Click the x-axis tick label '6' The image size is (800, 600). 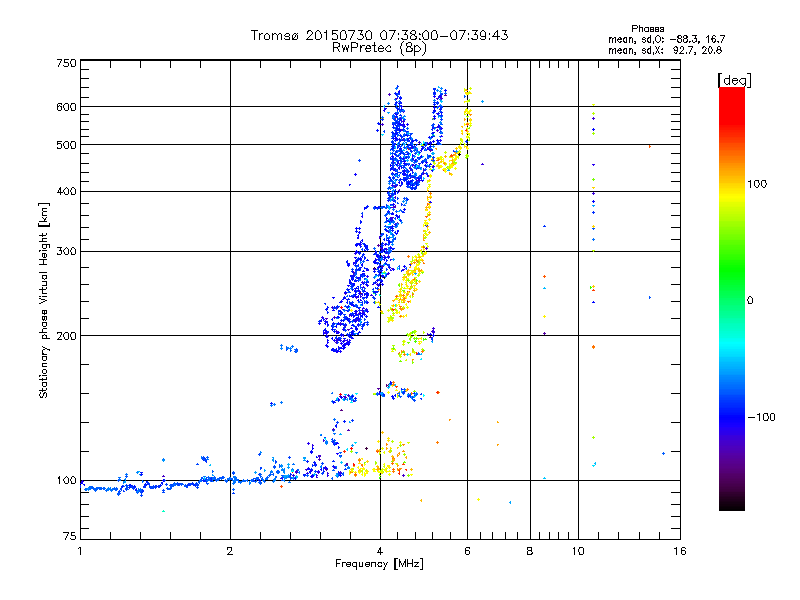pyautogui.click(x=467, y=551)
